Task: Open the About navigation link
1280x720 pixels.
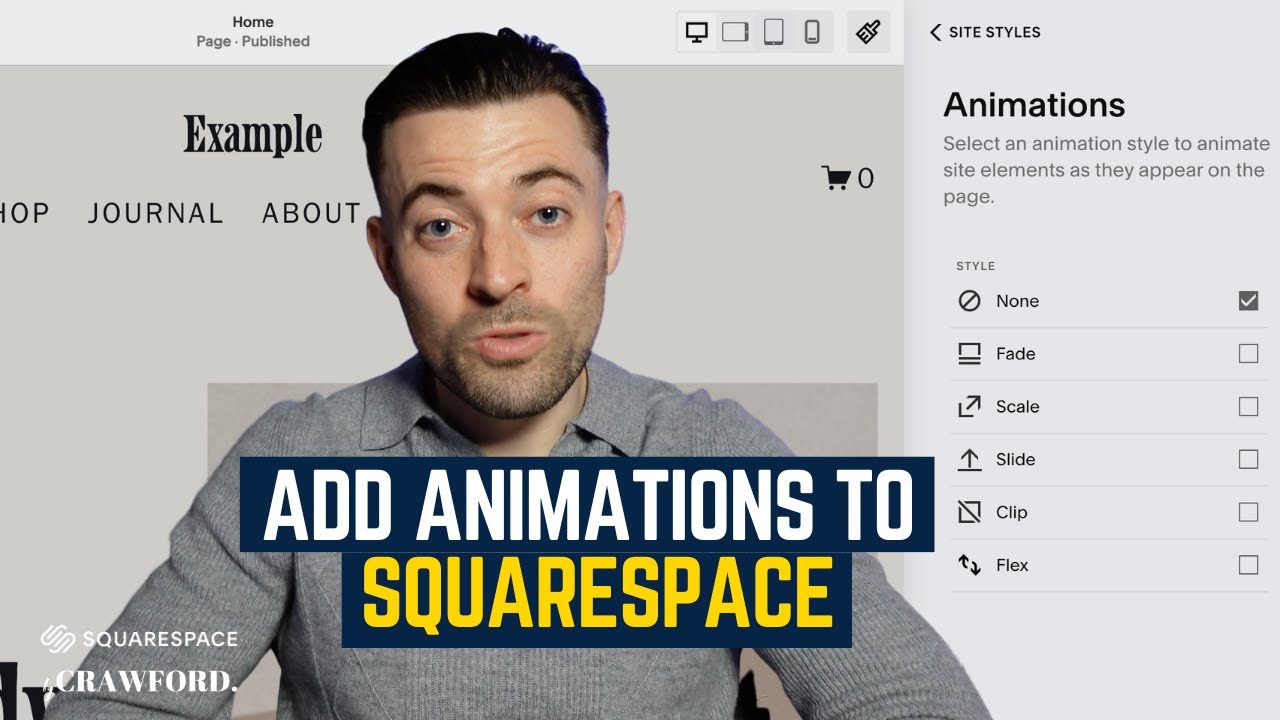Action: coord(311,213)
